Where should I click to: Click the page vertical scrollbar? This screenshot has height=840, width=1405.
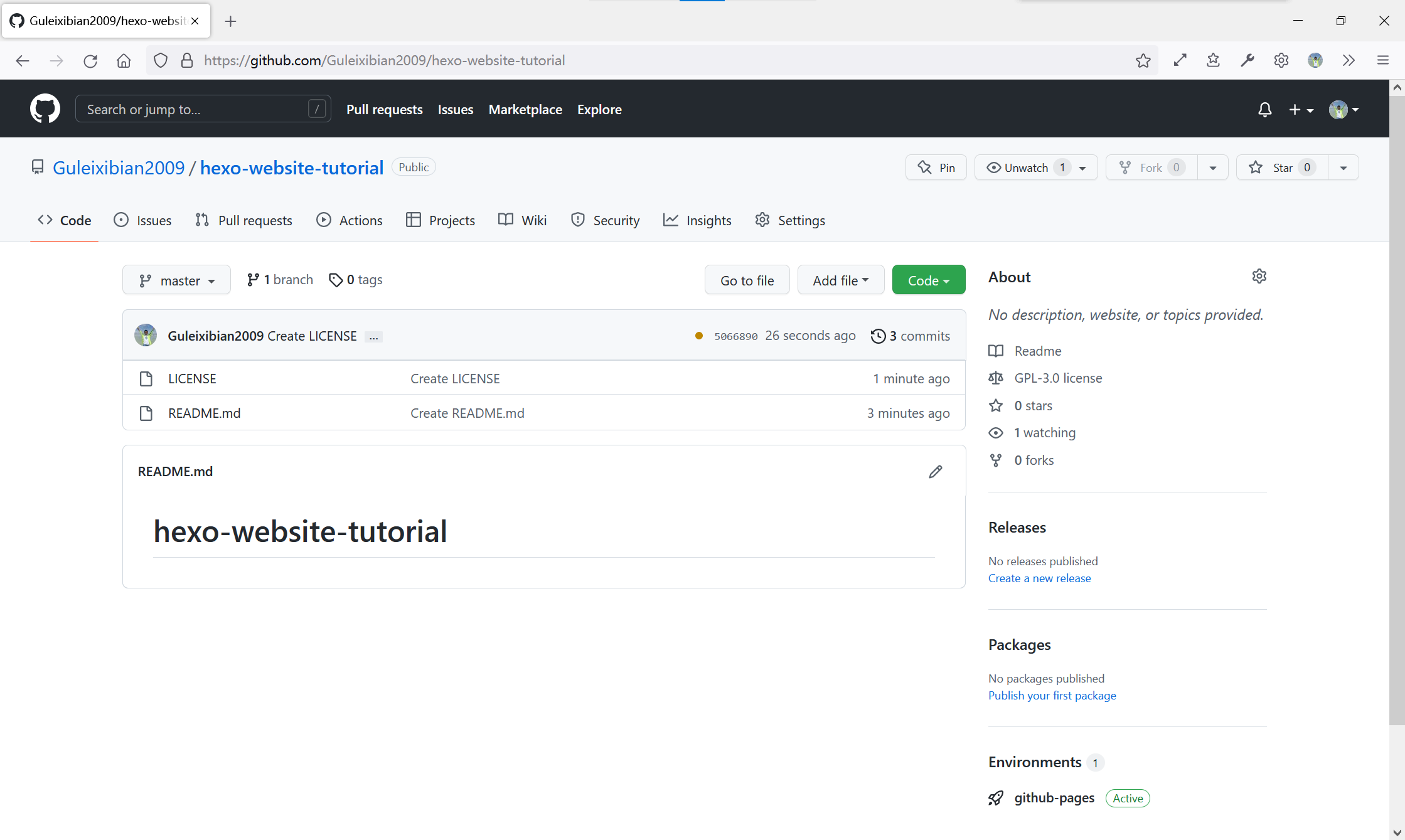click(x=1396, y=408)
